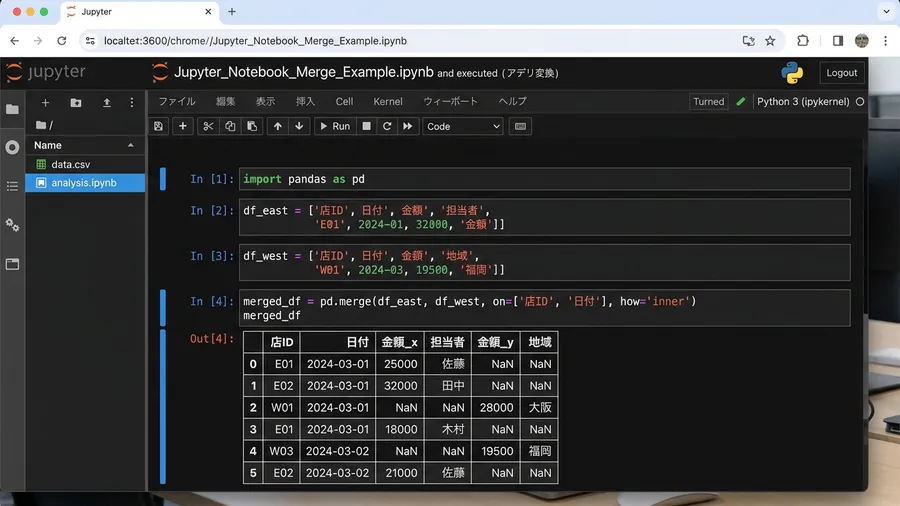The height and width of the screenshot is (506, 900).
Task: Click the W03 cell in output table
Action: click(281, 451)
